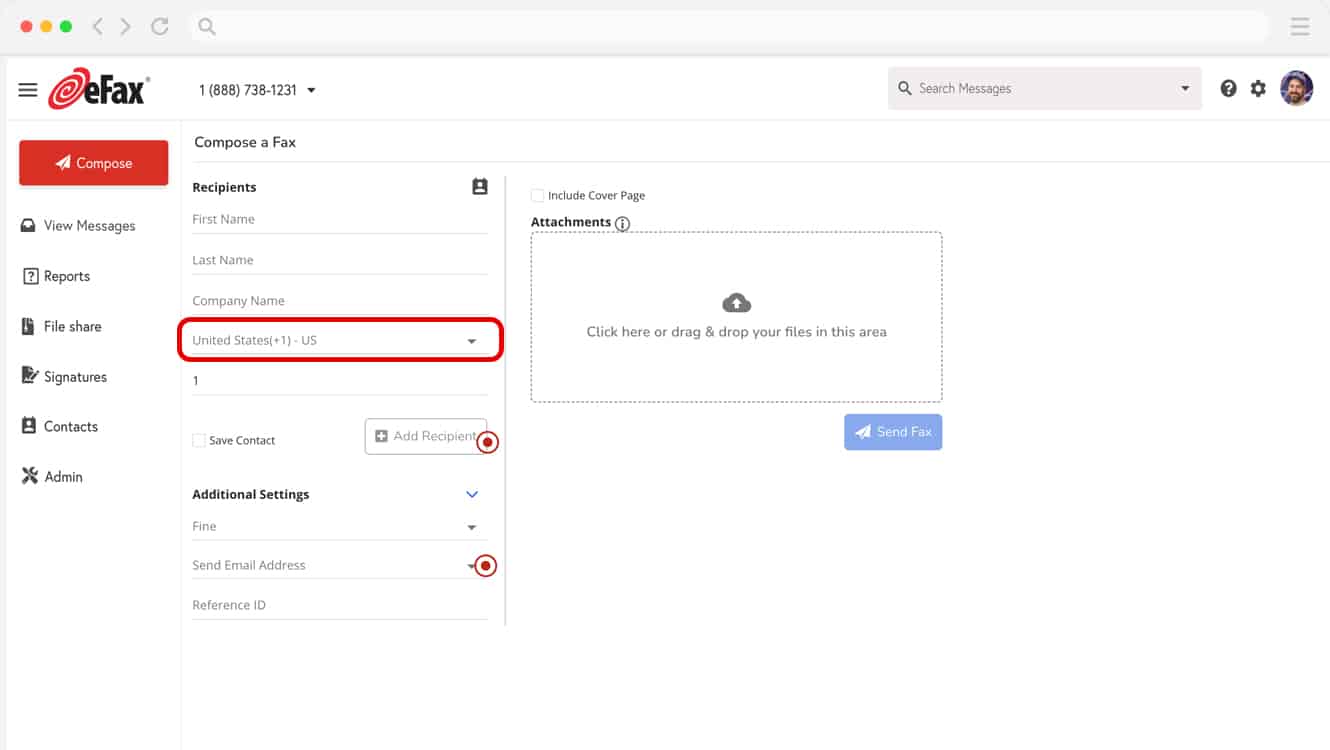This screenshot has height=750, width=1330.
Task: Click the Send Fax button
Action: (892, 431)
